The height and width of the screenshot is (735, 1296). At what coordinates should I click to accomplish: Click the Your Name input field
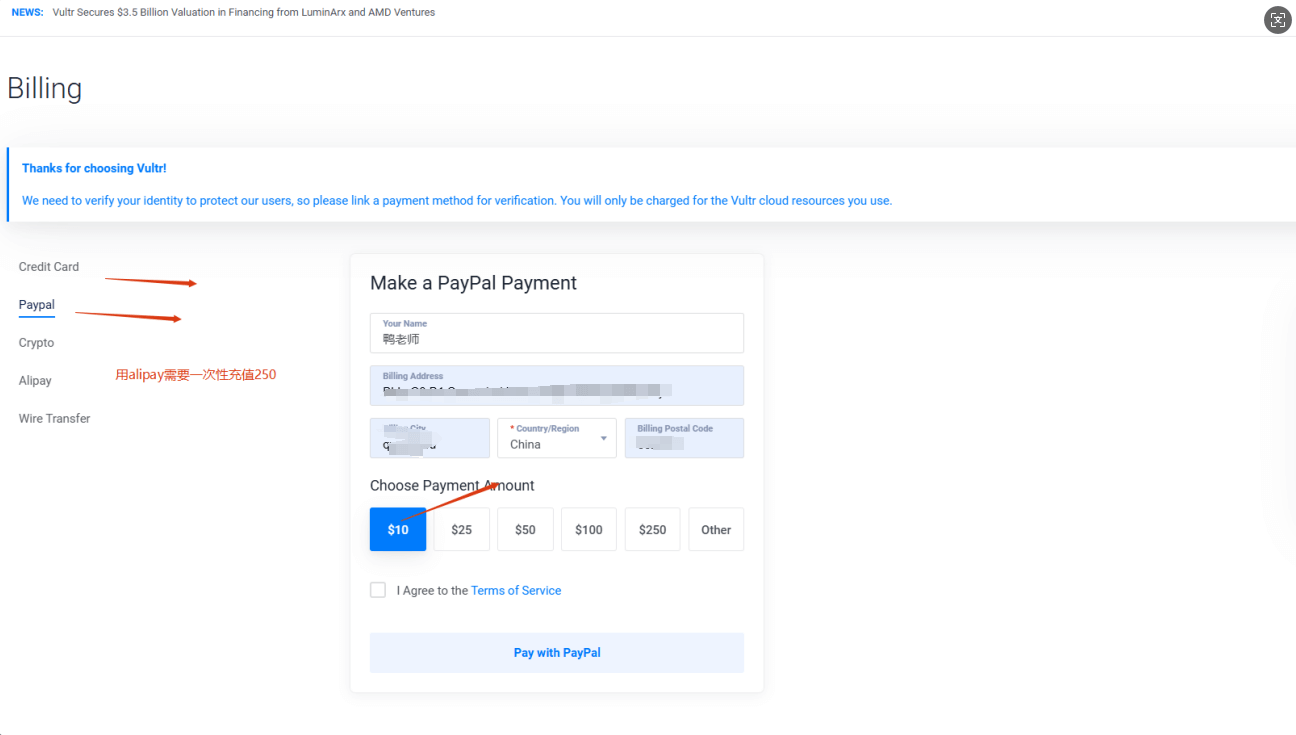click(x=557, y=333)
